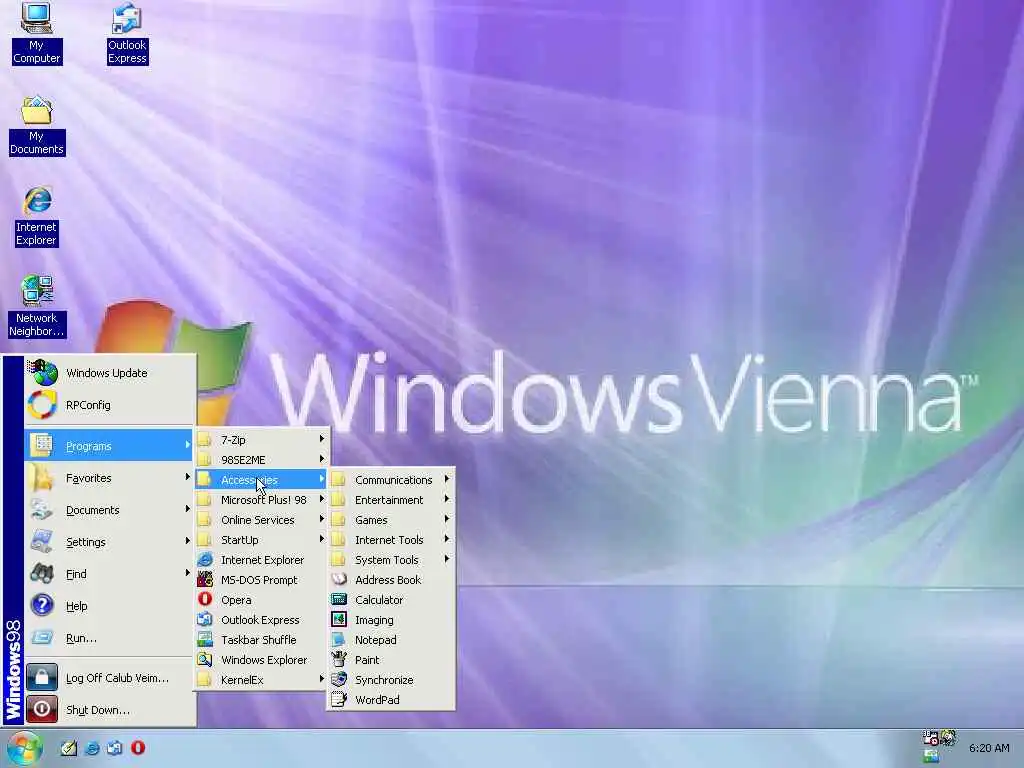Expand the Games submenu arrow

point(447,519)
